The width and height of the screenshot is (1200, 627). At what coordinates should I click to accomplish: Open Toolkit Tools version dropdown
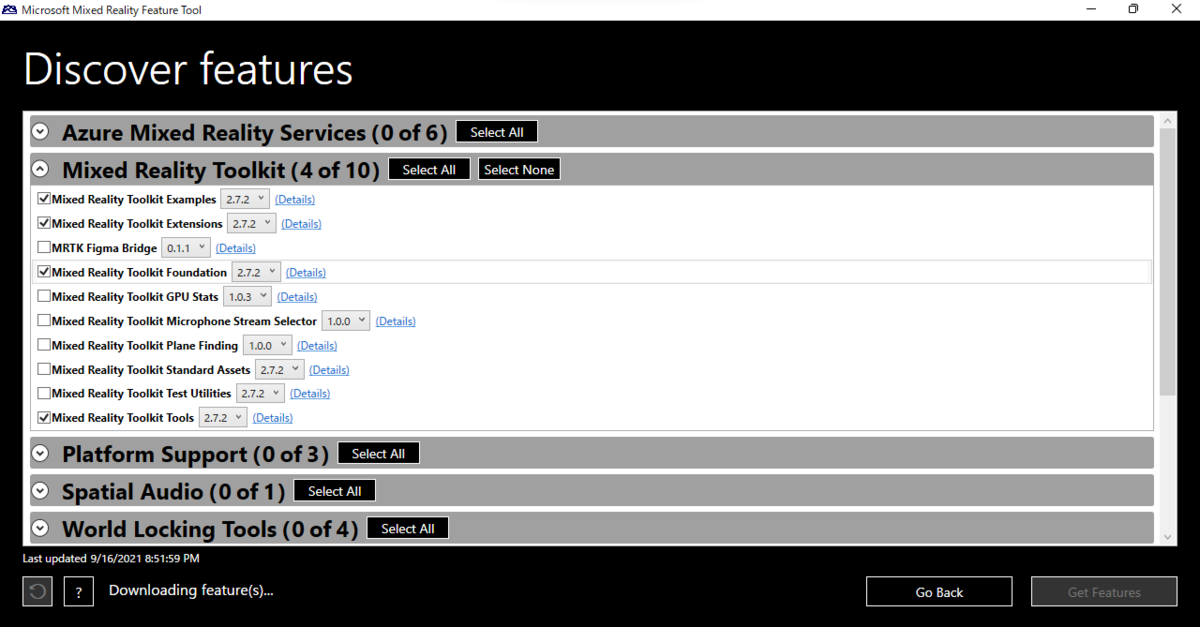(223, 417)
